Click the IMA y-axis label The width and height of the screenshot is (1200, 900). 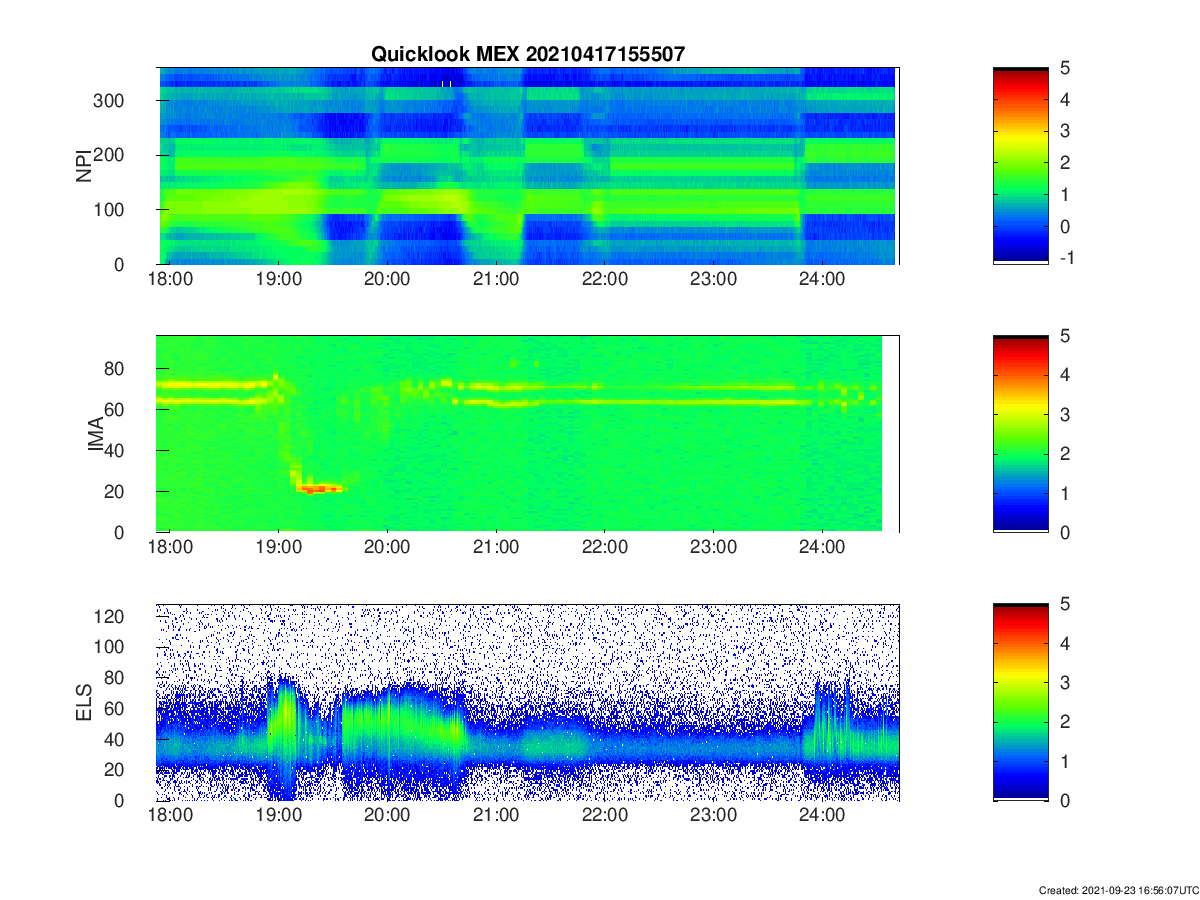click(98, 434)
